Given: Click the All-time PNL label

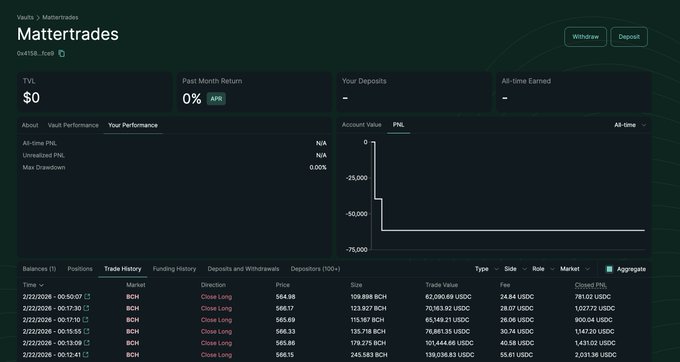Looking at the screenshot, I should (40, 143).
